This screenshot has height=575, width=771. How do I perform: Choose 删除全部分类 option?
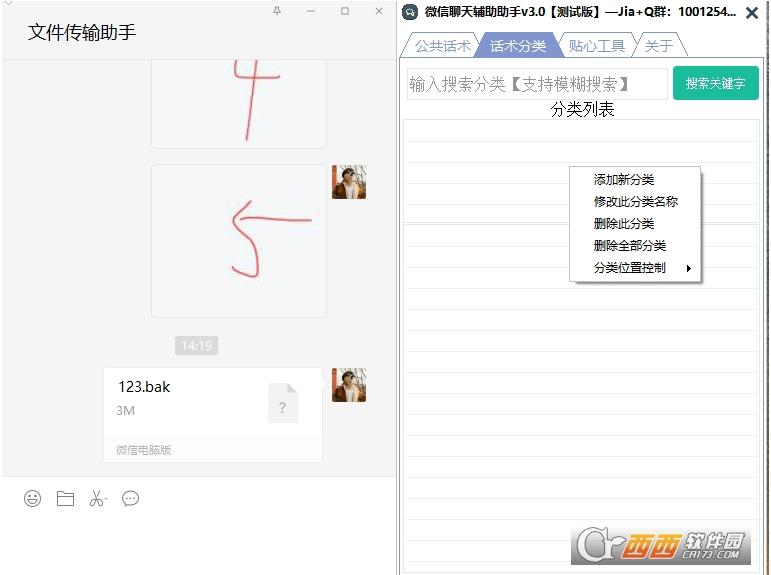point(629,246)
